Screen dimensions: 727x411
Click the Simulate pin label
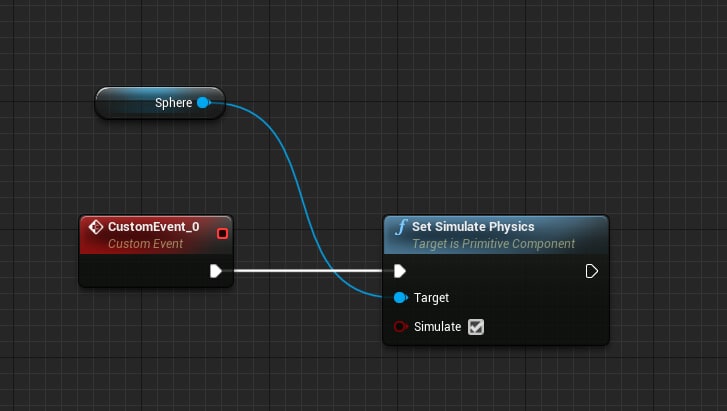tap(437, 327)
